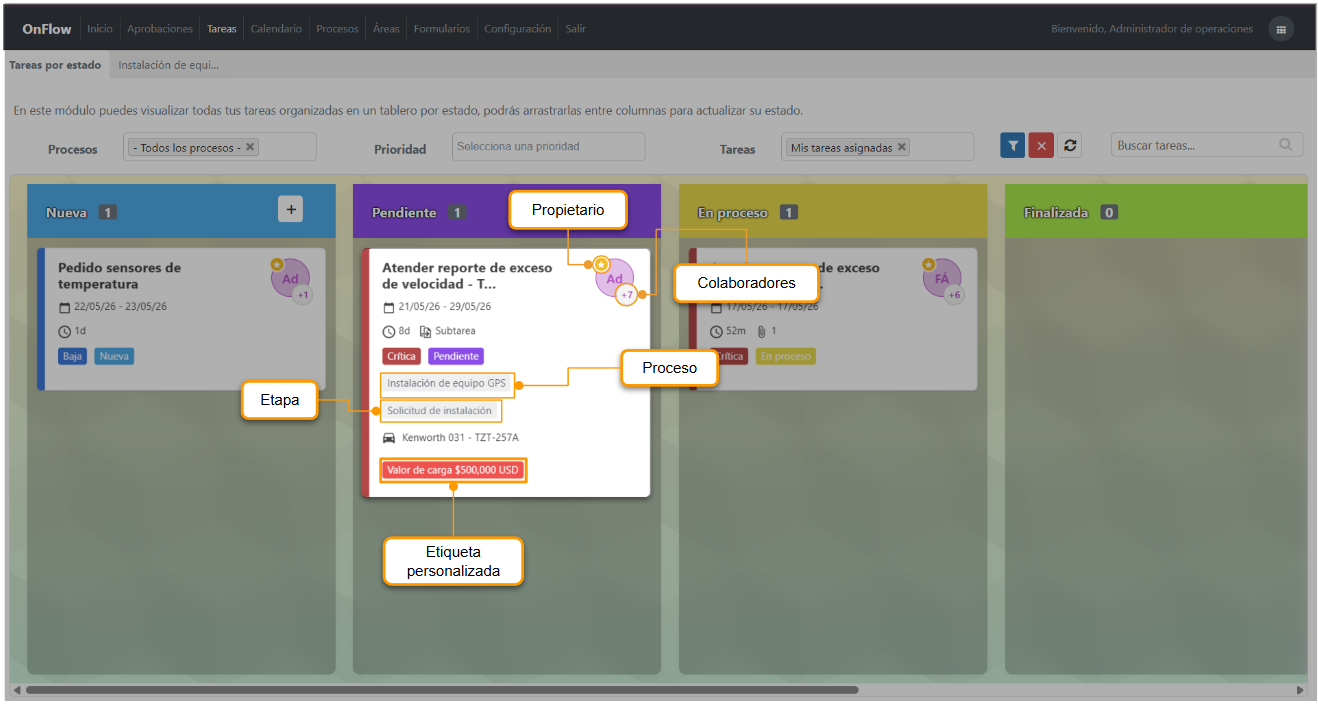Image resolution: width=1318 pixels, height=708 pixels.
Task: Remove the 'Mis tareas asignadas' filter tag
Action: coord(901,147)
